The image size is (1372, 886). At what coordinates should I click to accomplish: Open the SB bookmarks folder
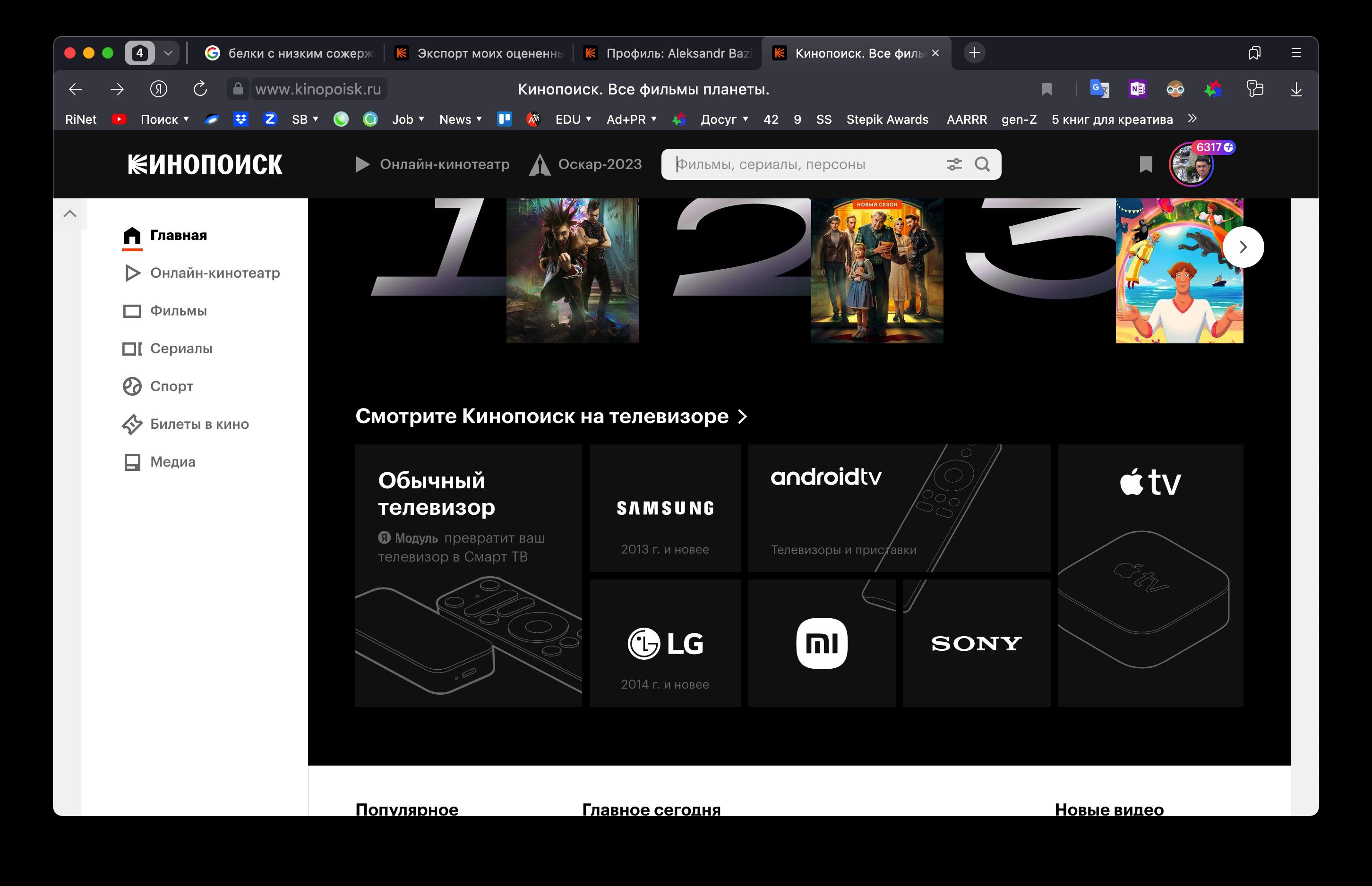(305, 119)
